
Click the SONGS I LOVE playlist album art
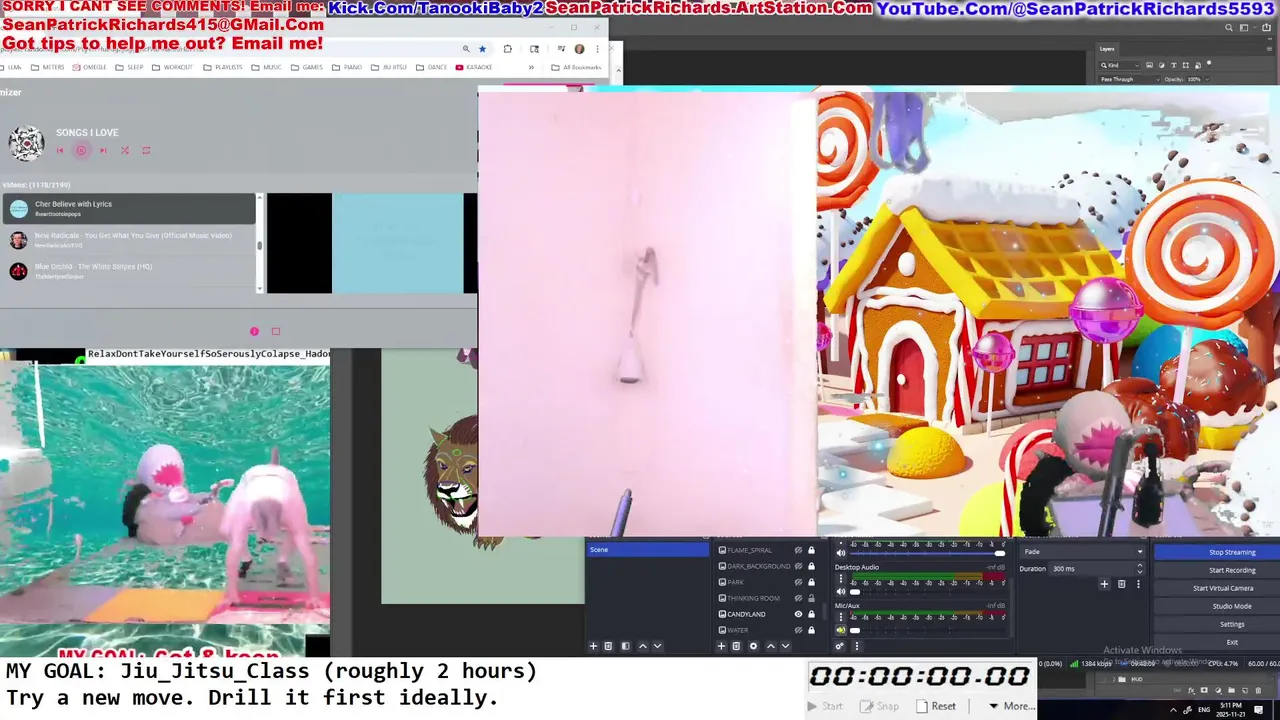click(x=26, y=142)
